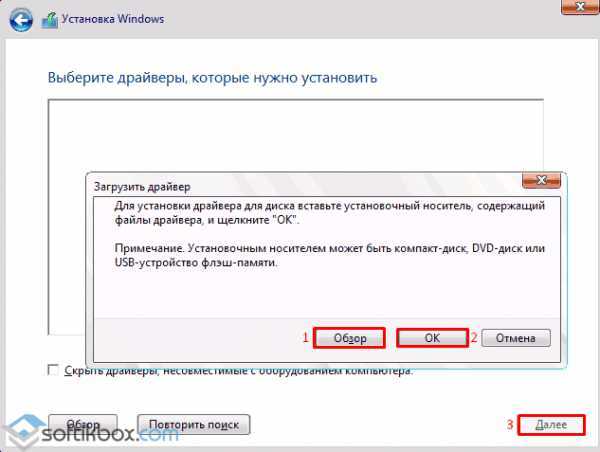This screenshot has width=600, height=452.
Task: Click the Загрузить драйвер dialog title
Action: point(142,187)
